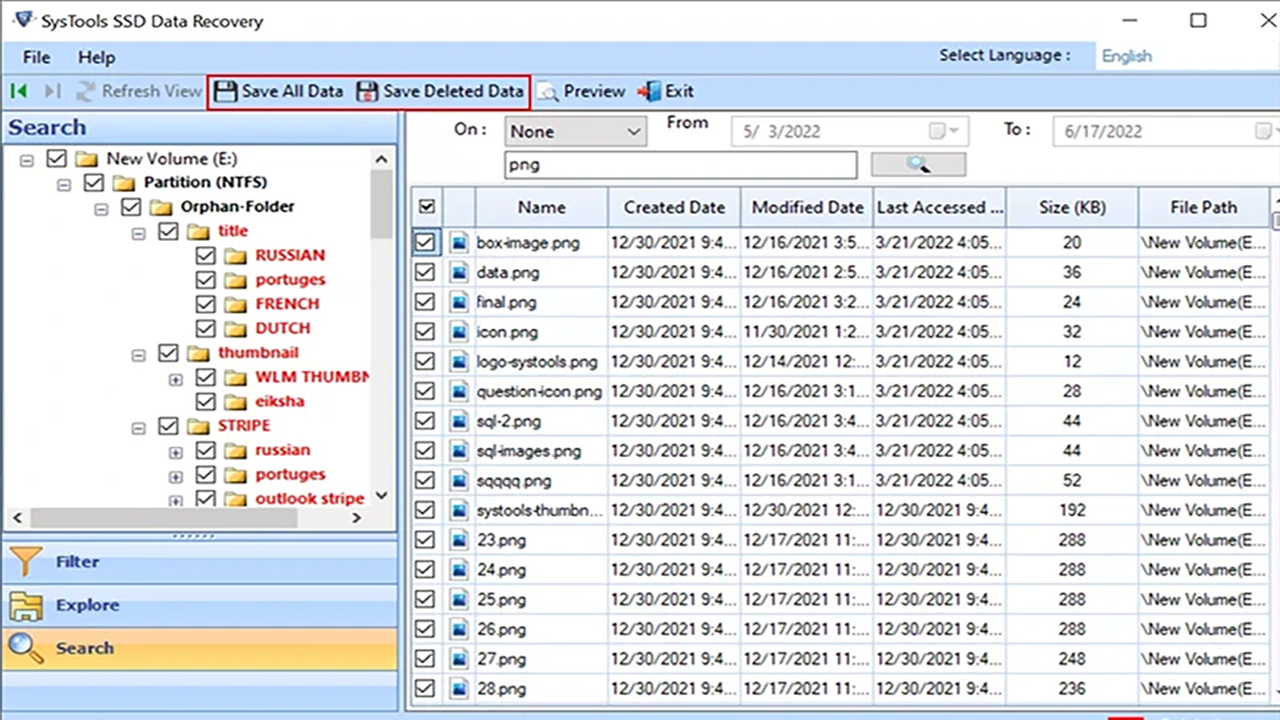Expand the outlook stripe folder node
1280x720 pixels.
[175, 500]
